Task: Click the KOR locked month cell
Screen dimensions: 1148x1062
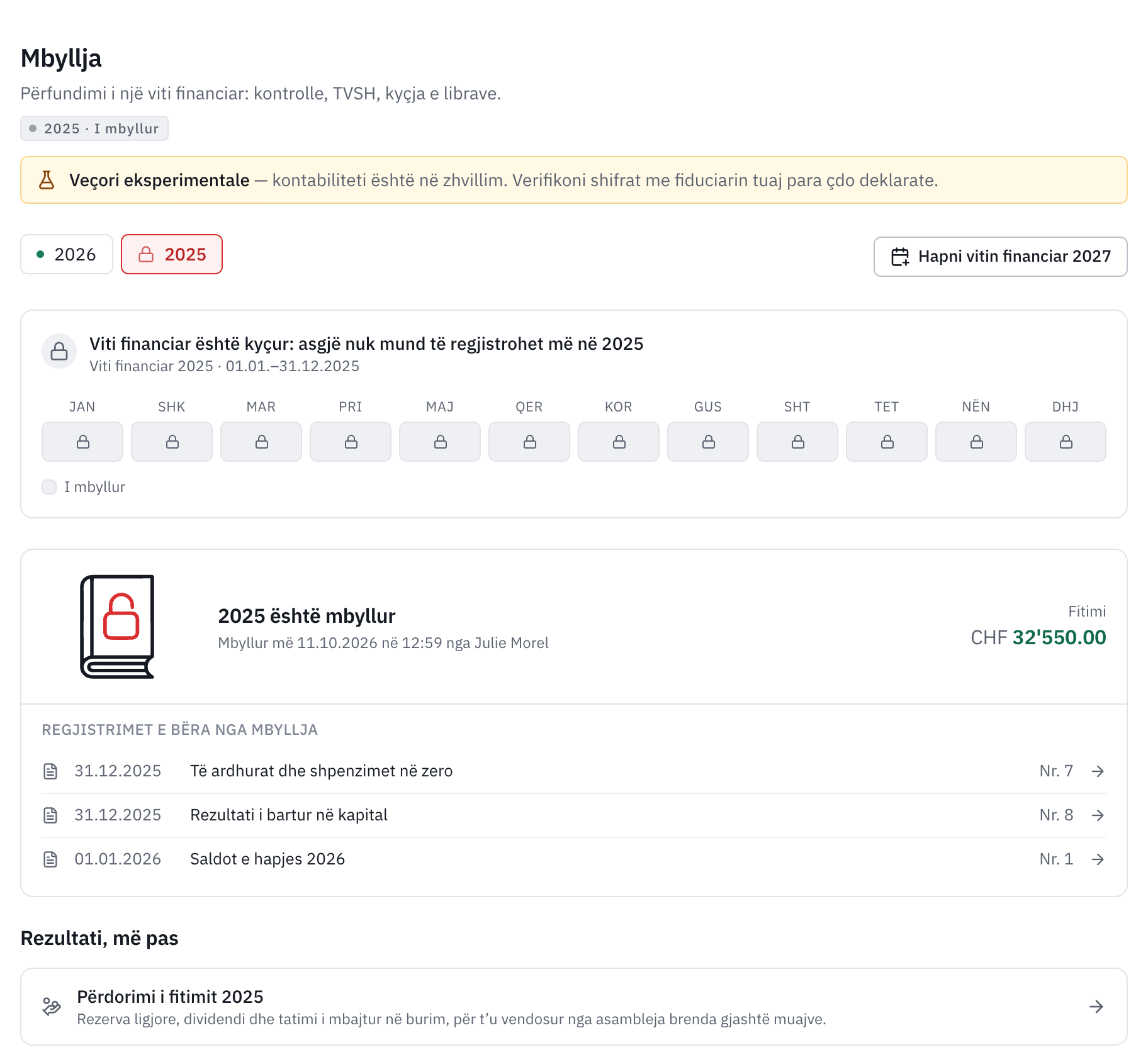Action: 619,442
